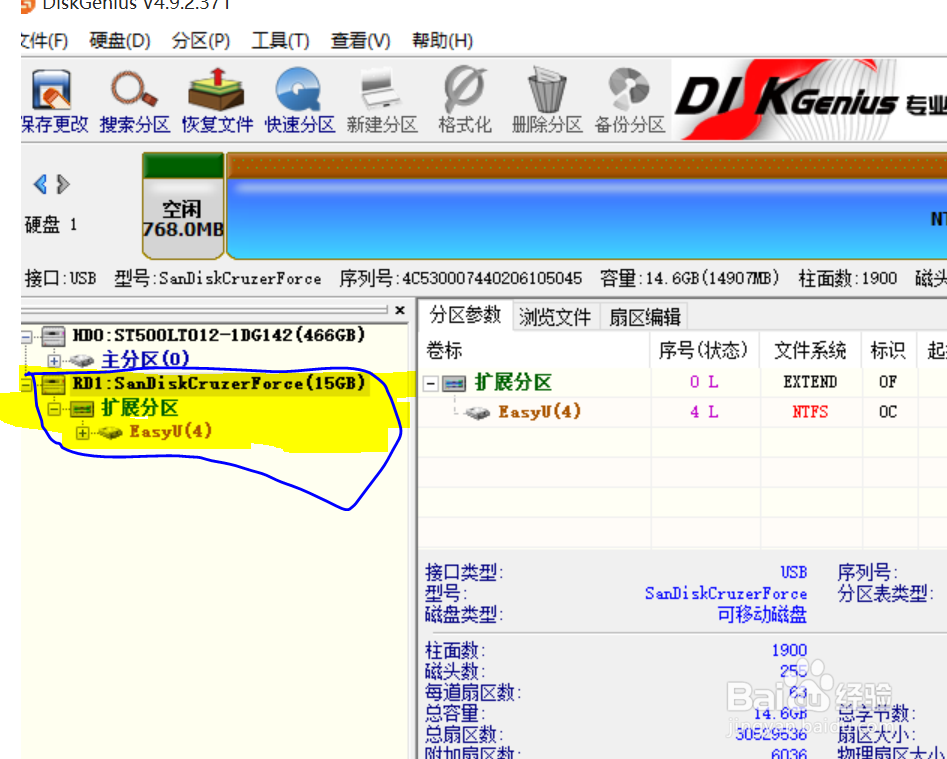Click EasyU(4) label in partition table
This screenshot has height=759, width=947.
pos(539,412)
